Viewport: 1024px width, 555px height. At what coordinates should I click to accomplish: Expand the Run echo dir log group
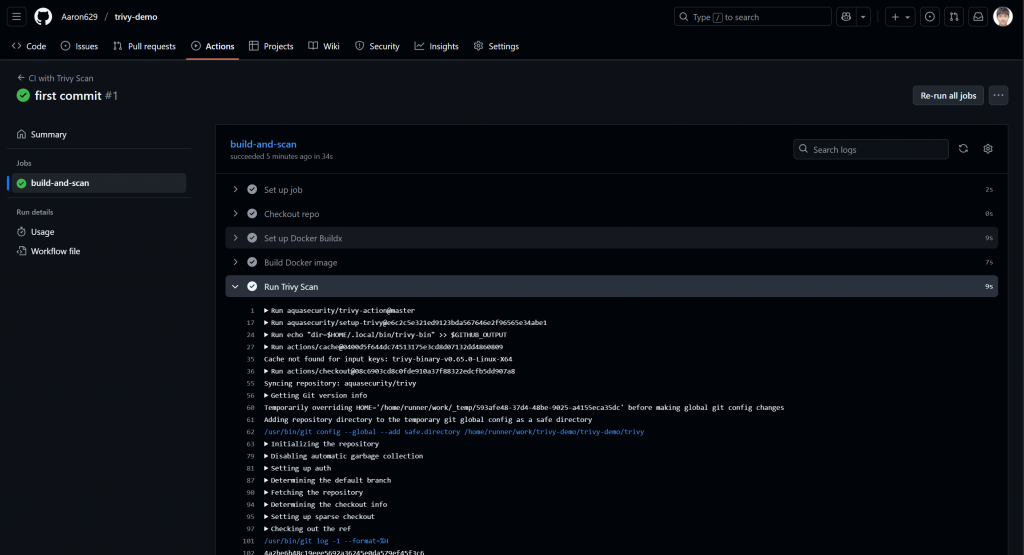[x=385, y=334]
